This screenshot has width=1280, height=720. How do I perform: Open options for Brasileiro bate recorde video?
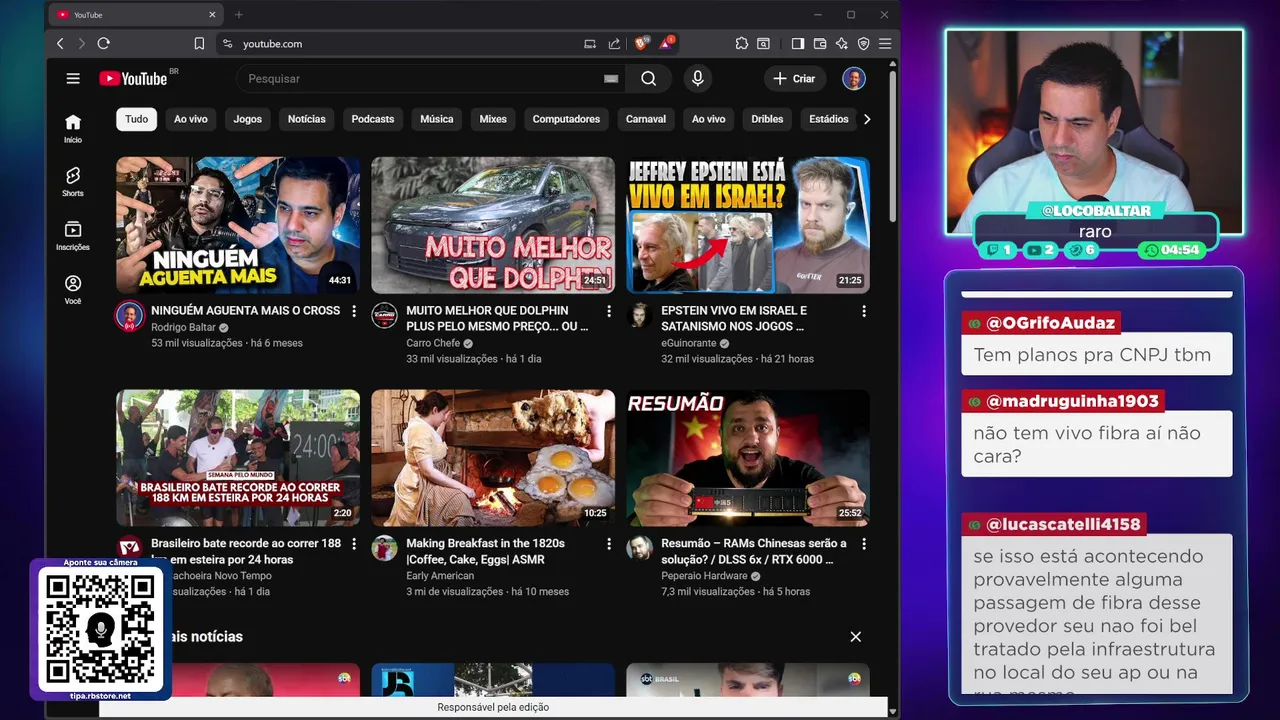point(353,544)
